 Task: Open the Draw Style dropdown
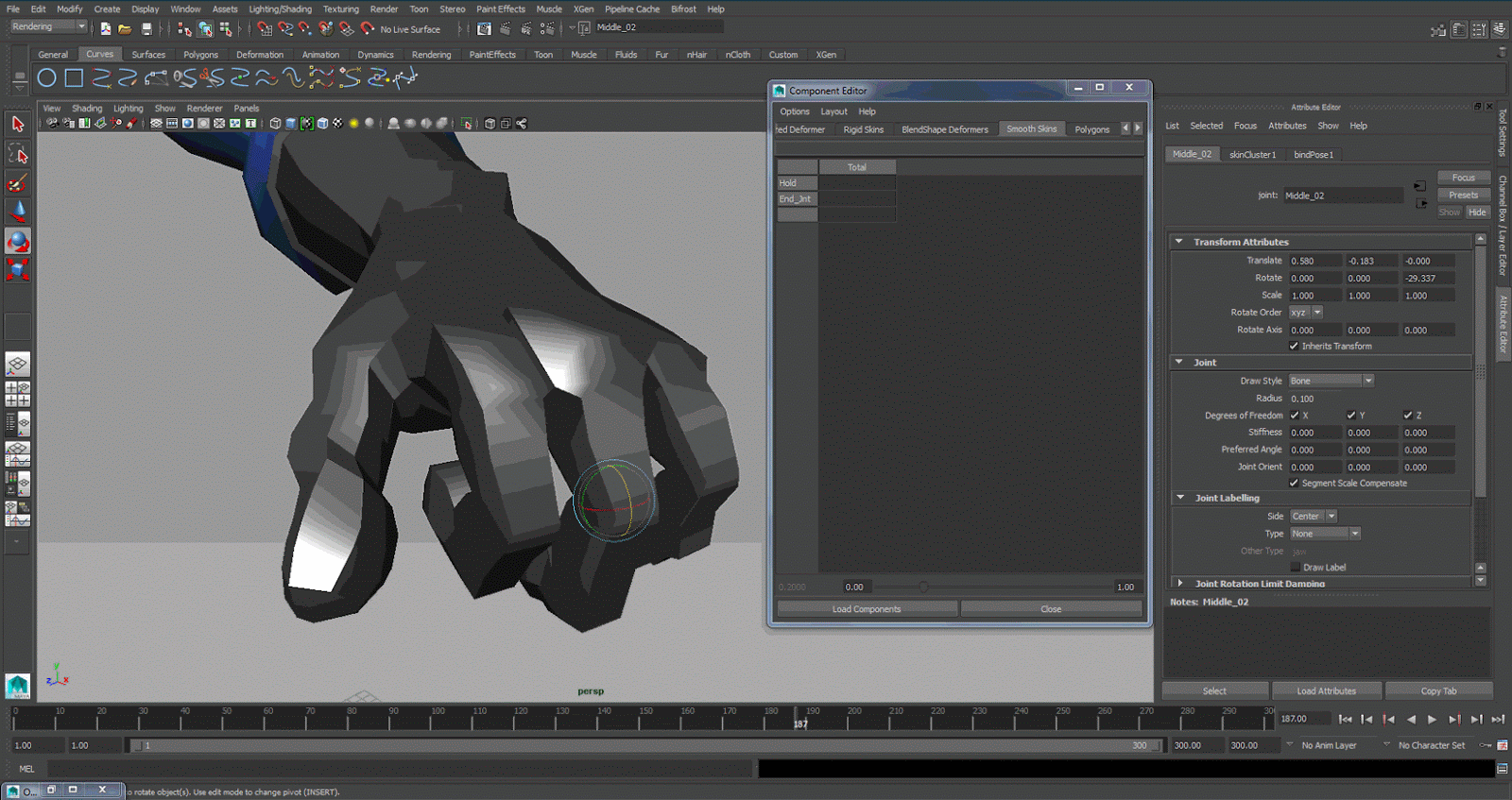click(x=1331, y=381)
